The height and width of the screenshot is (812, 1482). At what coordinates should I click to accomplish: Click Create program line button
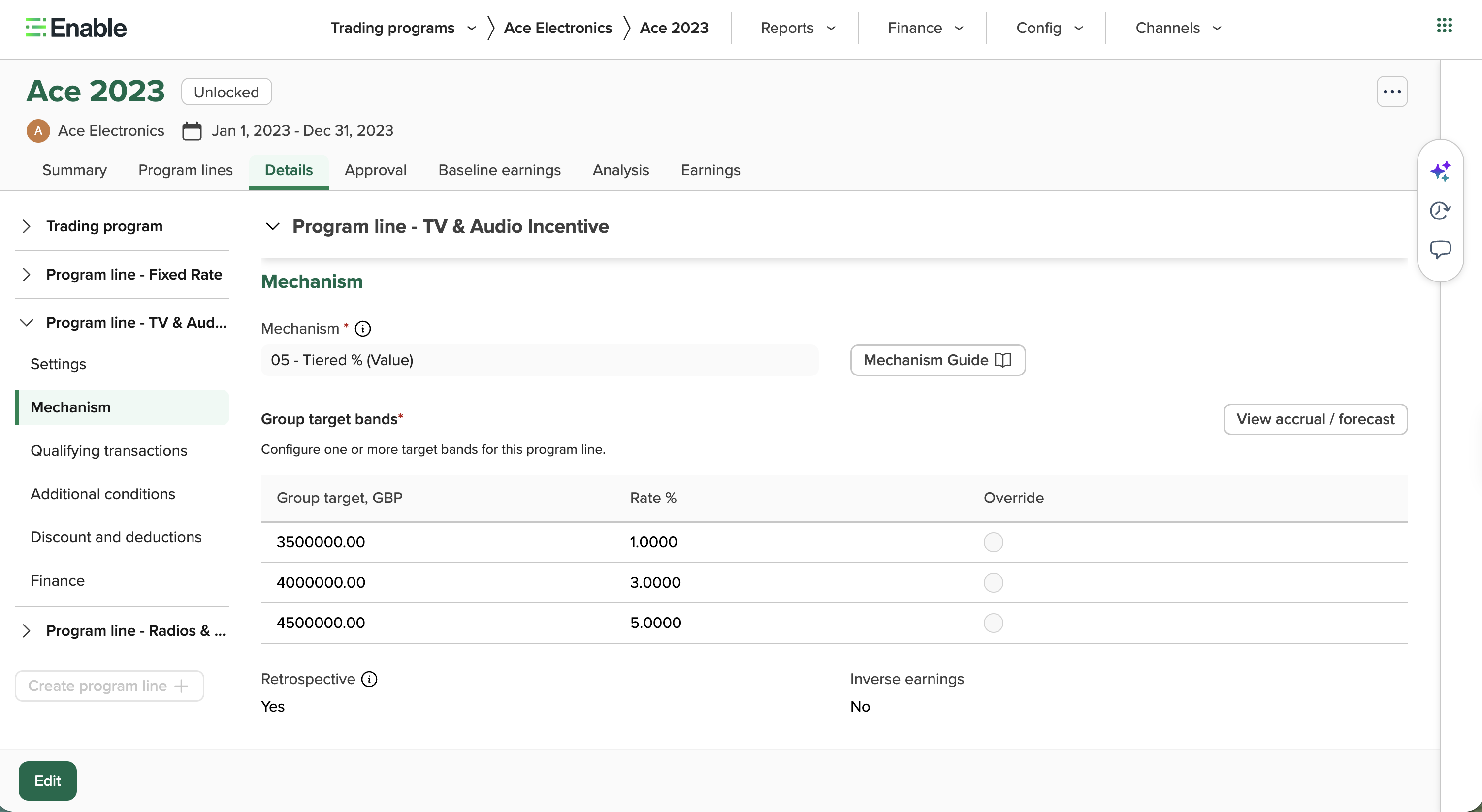click(x=109, y=686)
